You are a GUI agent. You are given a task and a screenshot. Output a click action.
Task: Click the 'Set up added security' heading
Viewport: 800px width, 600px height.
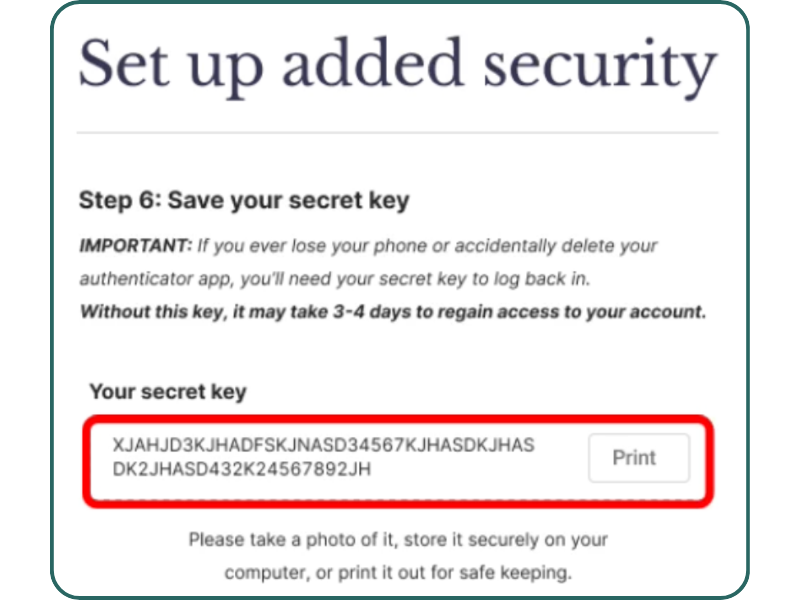coord(398,65)
